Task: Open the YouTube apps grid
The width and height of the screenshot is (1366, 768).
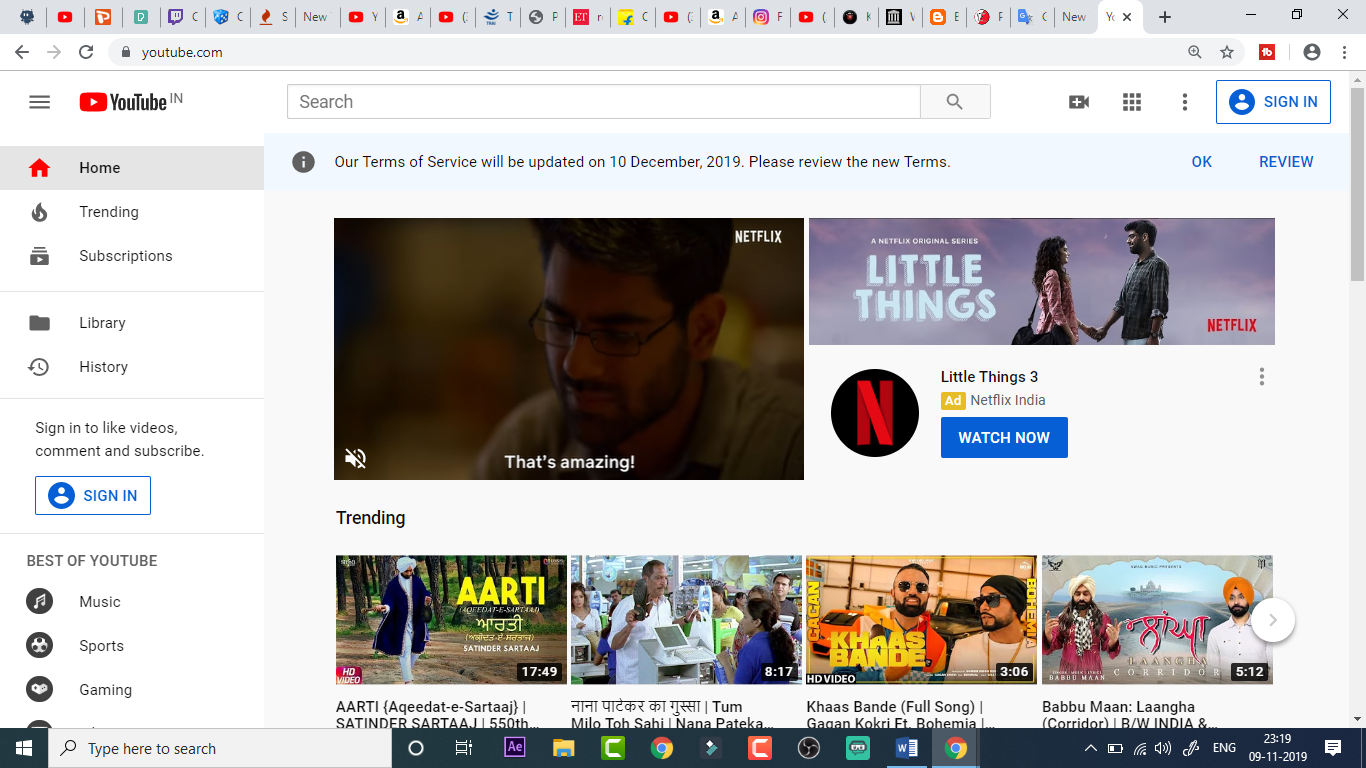Action: pos(1131,102)
